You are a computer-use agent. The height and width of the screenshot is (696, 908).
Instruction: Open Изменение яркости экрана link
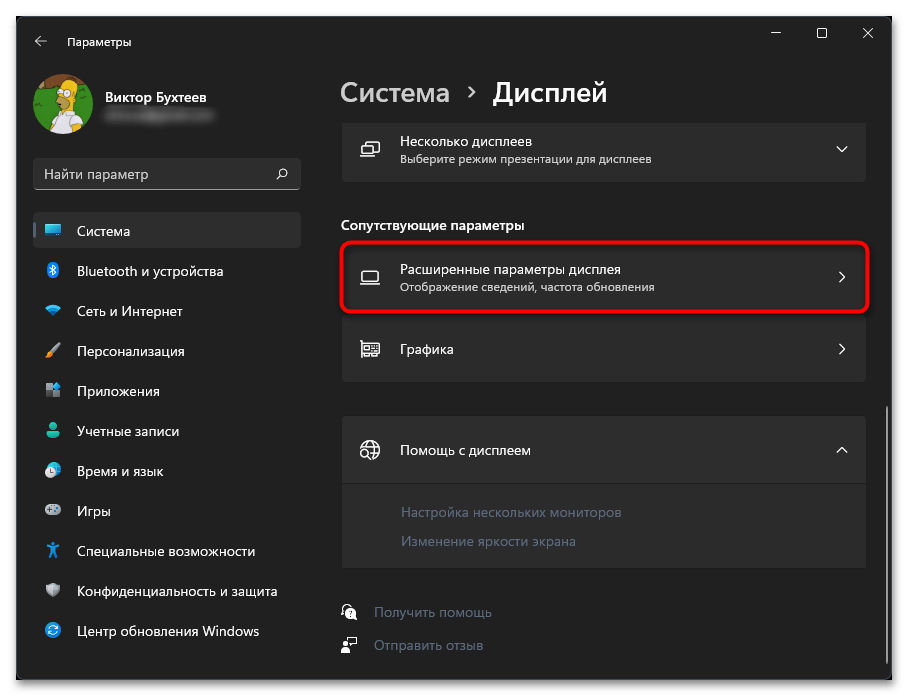(x=488, y=541)
